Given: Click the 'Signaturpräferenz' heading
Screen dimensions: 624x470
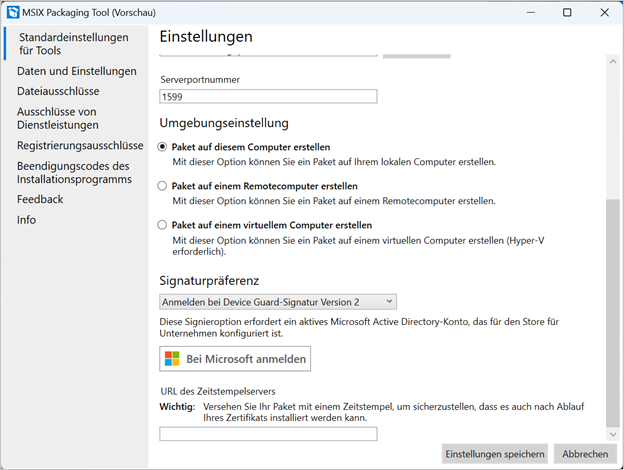Looking at the screenshot, I should coord(209,281).
